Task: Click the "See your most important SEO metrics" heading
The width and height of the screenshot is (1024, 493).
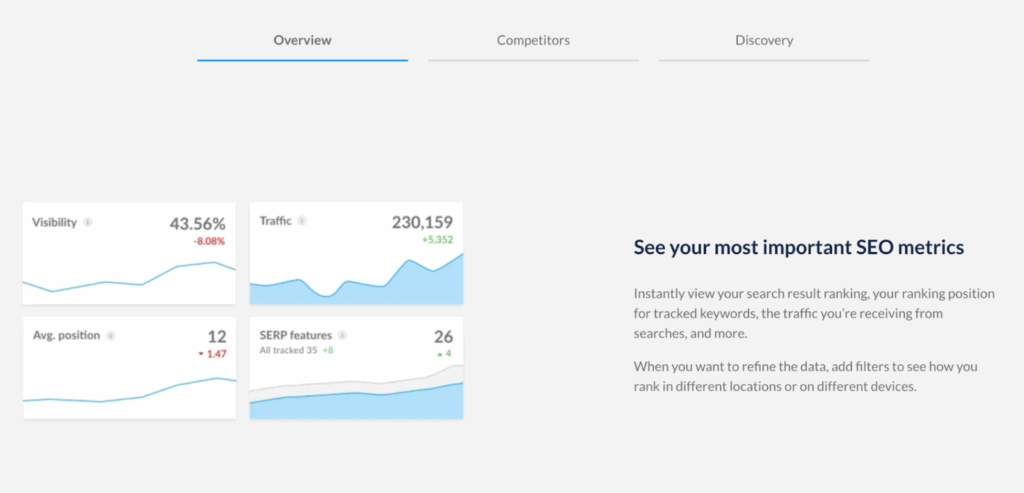Action: [798, 247]
